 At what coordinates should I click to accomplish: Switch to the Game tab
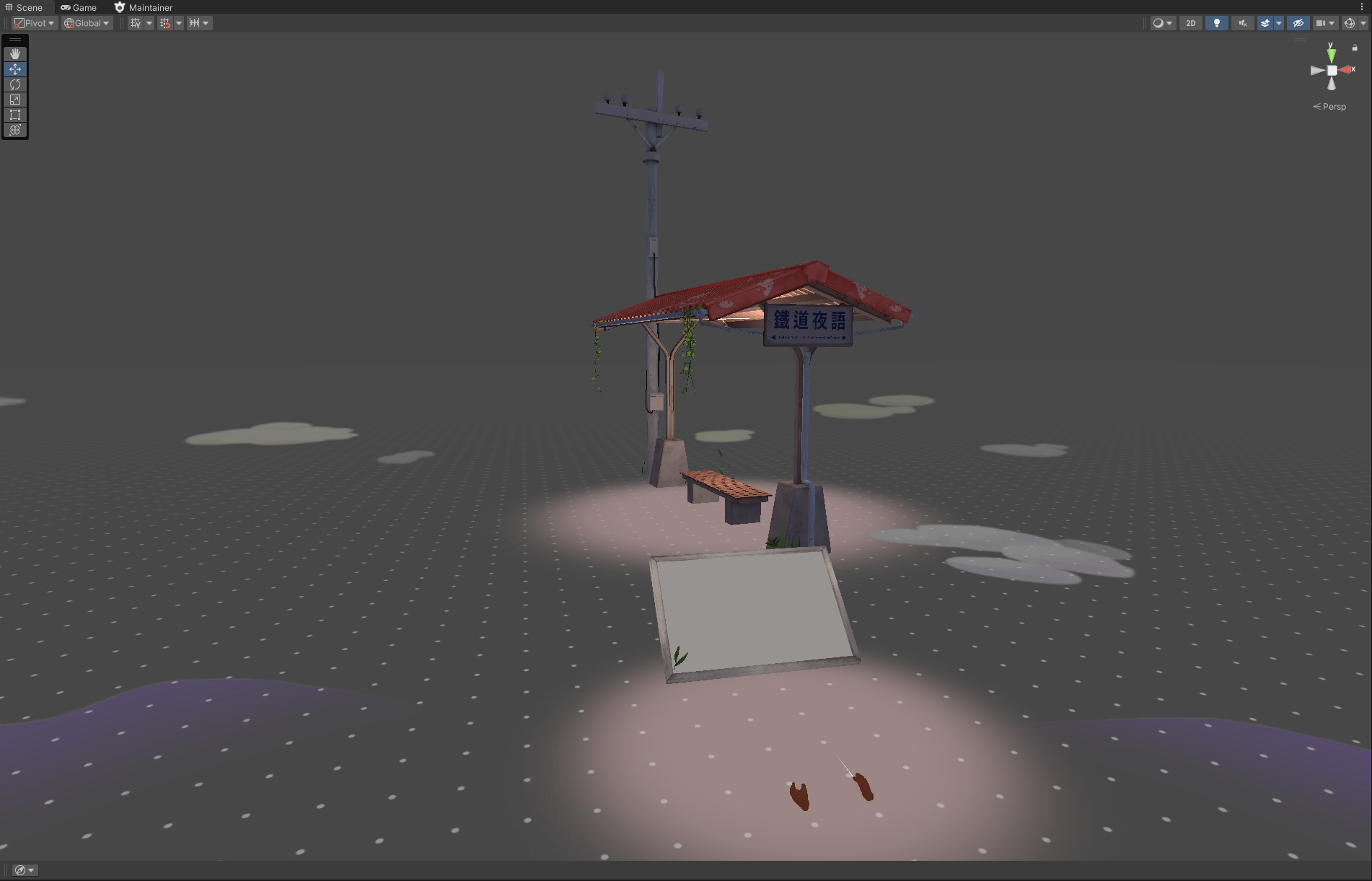tap(79, 7)
